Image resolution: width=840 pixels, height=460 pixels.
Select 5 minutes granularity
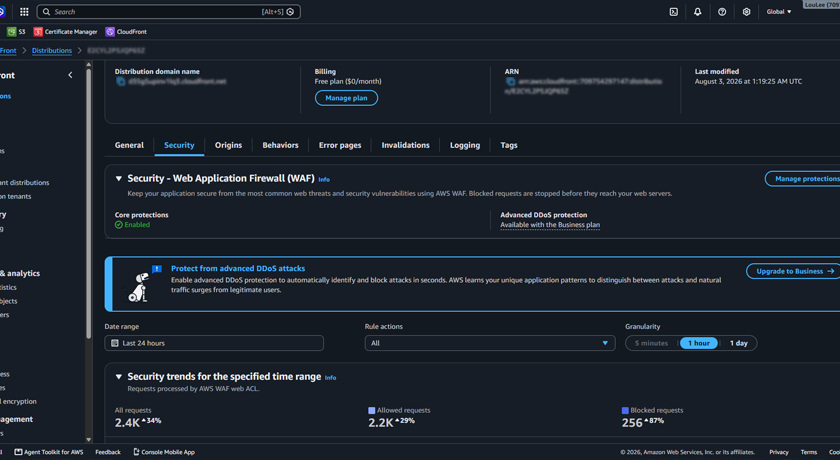651,343
